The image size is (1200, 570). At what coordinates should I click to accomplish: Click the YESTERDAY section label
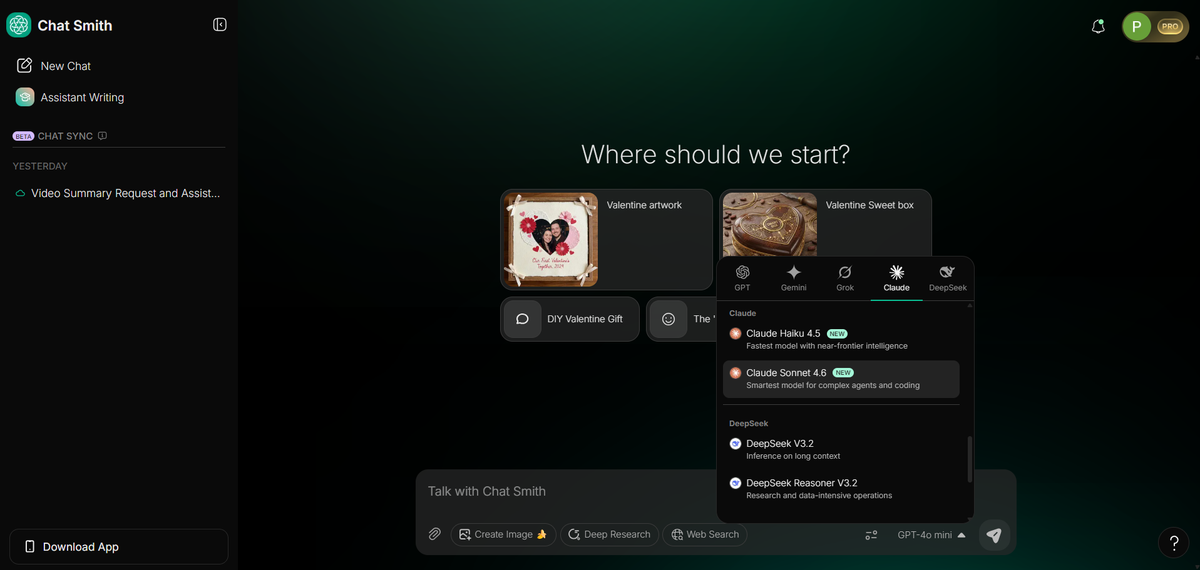(40, 166)
